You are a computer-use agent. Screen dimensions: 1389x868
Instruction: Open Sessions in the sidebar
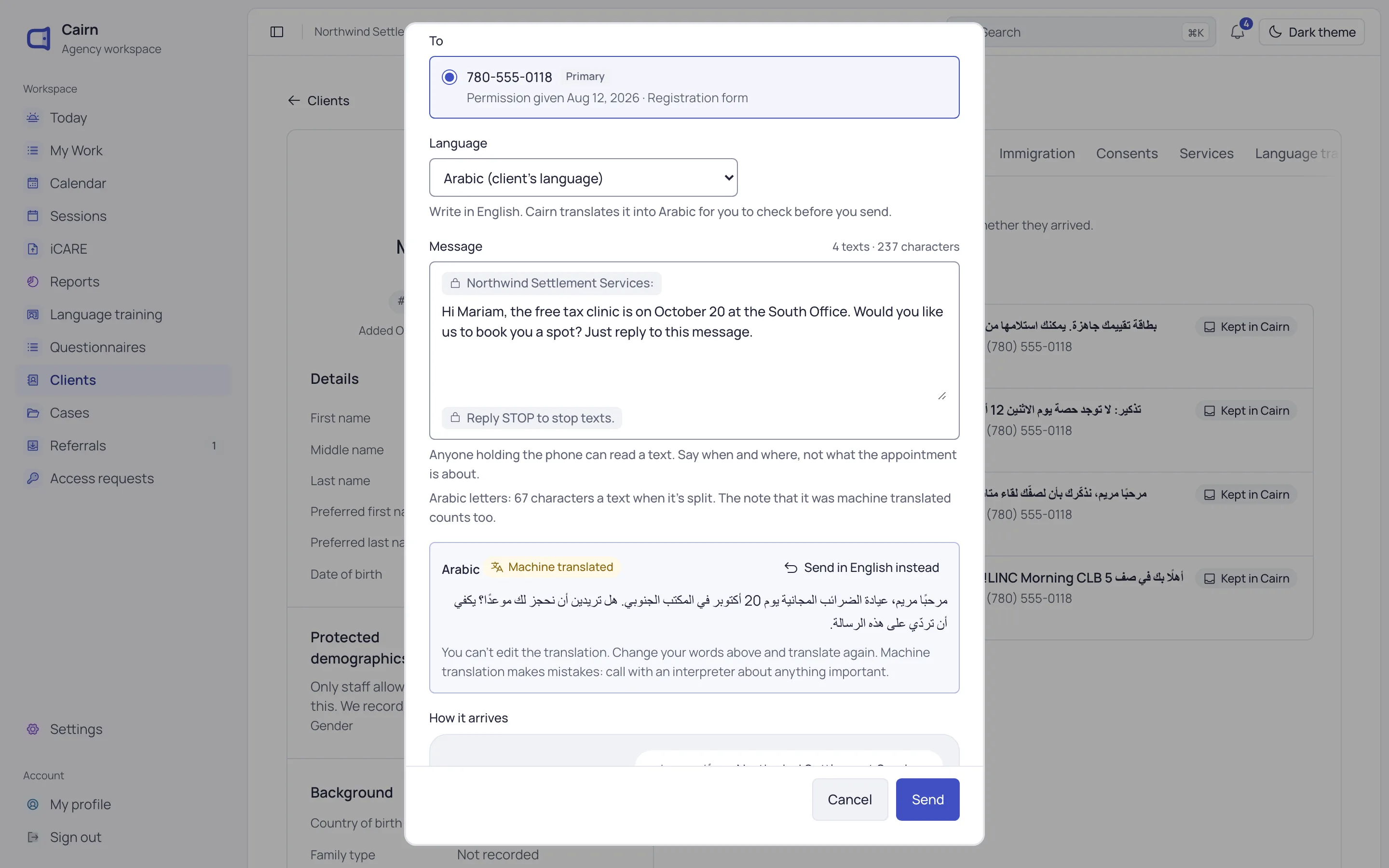pos(123,216)
